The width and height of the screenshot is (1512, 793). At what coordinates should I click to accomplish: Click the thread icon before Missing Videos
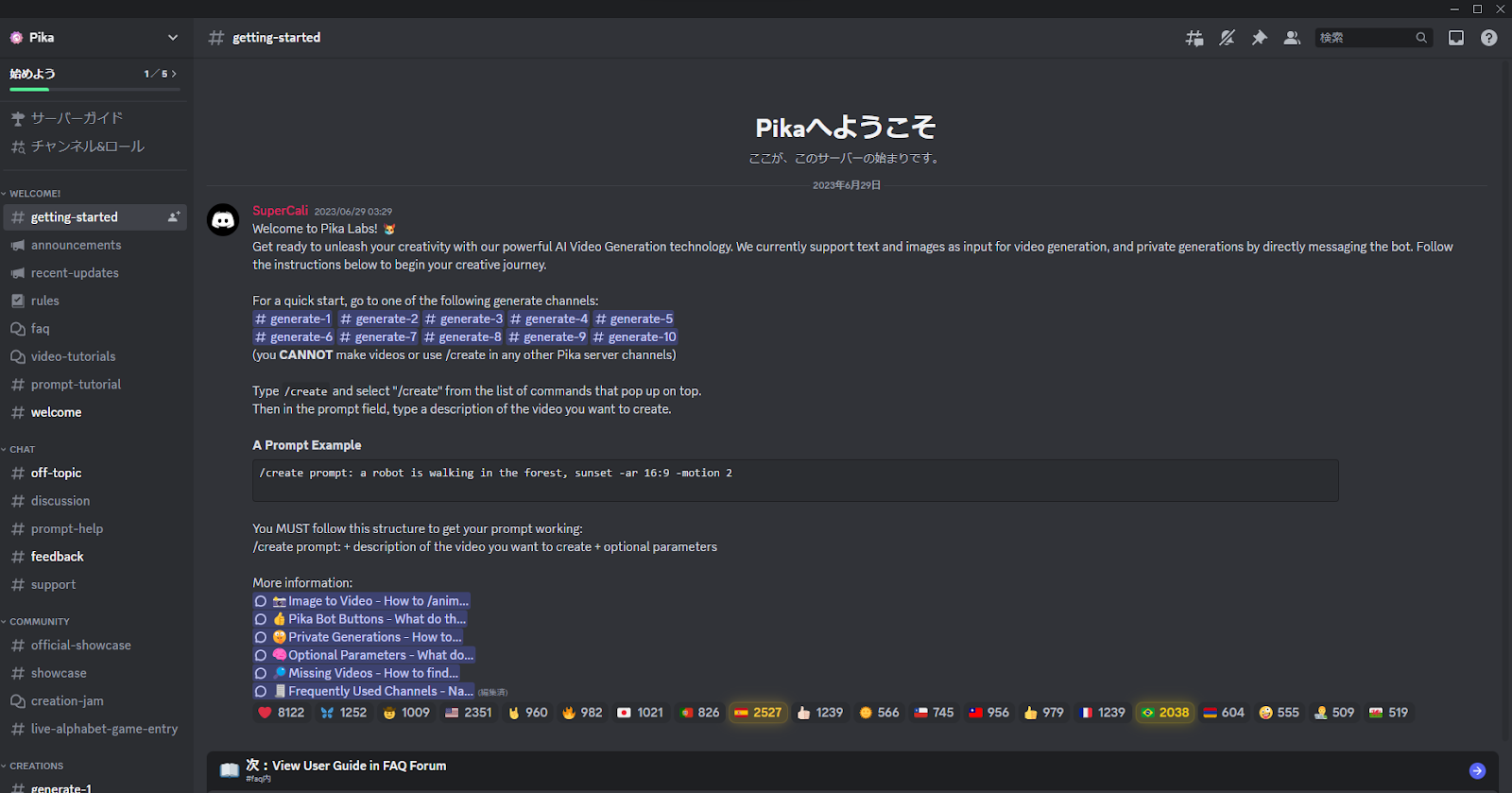pos(261,673)
